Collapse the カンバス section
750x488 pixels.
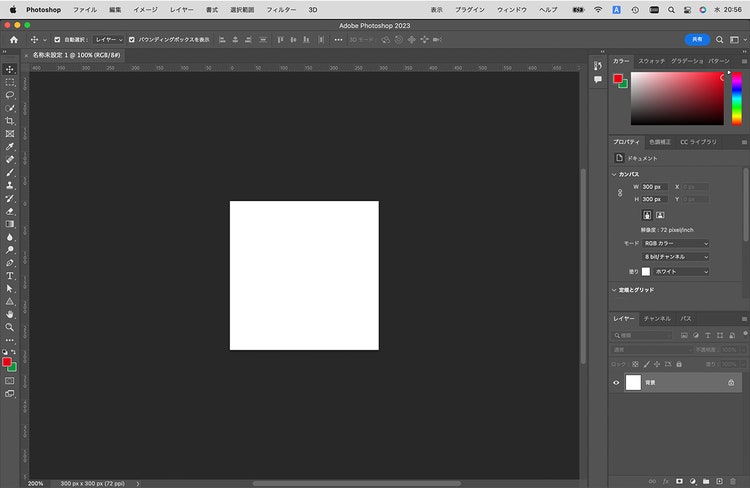pyautogui.click(x=614, y=174)
